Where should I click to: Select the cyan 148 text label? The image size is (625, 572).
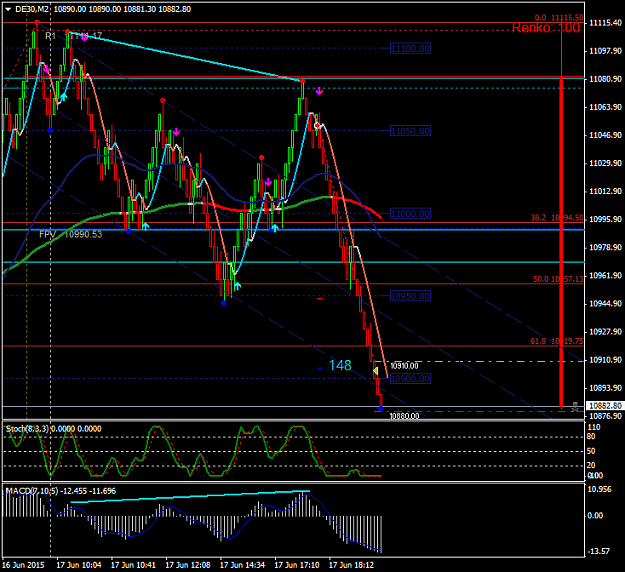(340, 365)
